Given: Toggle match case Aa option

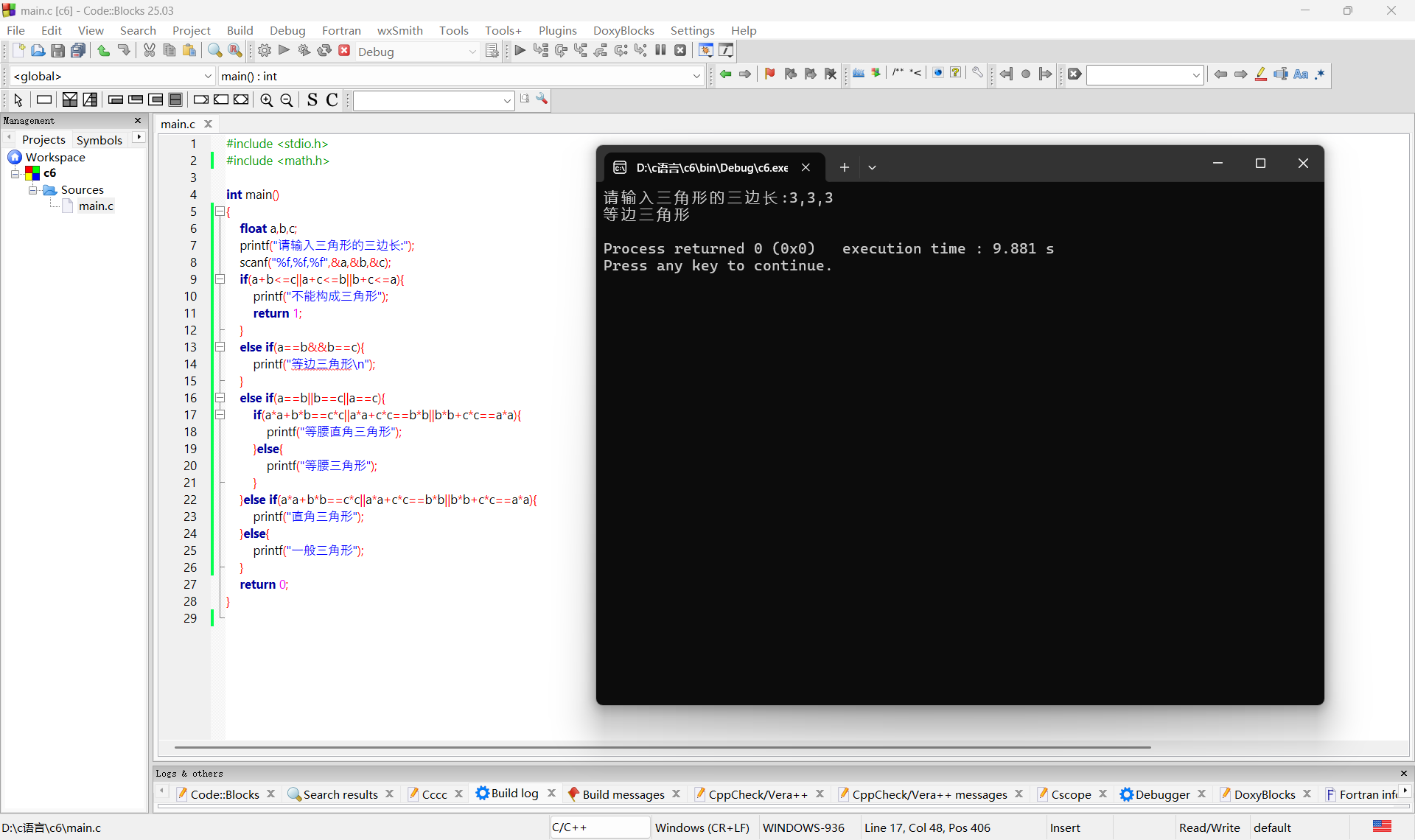Looking at the screenshot, I should pyautogui.click(x=1301, y=74).
